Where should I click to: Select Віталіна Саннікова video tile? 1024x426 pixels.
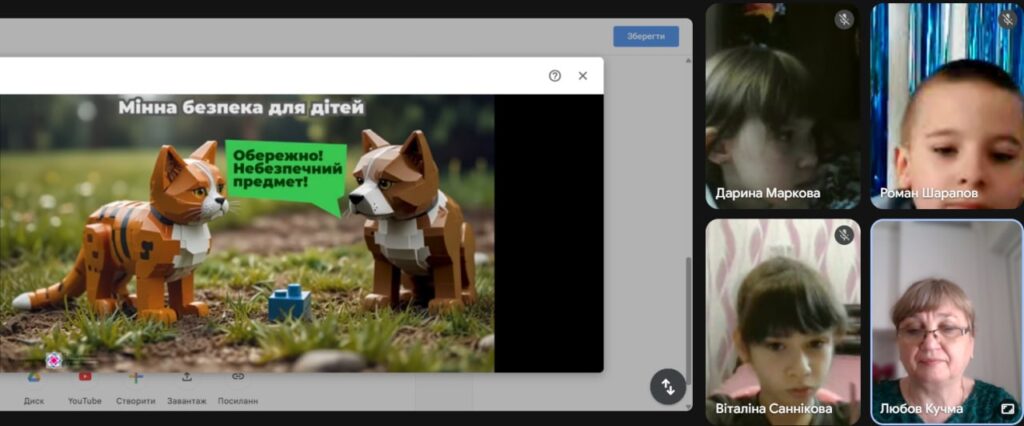(x=782, y=321)
